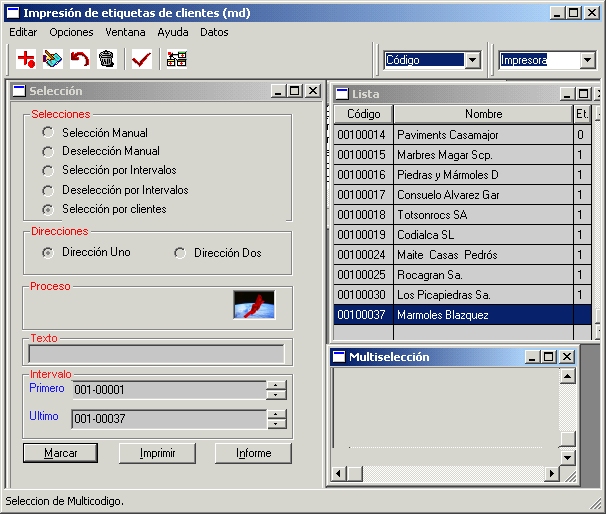This screenshot has height=514, width=606.
Task: Click the tree structure toolbar icon
Action: pyautogui.click(x=177, y=59)
